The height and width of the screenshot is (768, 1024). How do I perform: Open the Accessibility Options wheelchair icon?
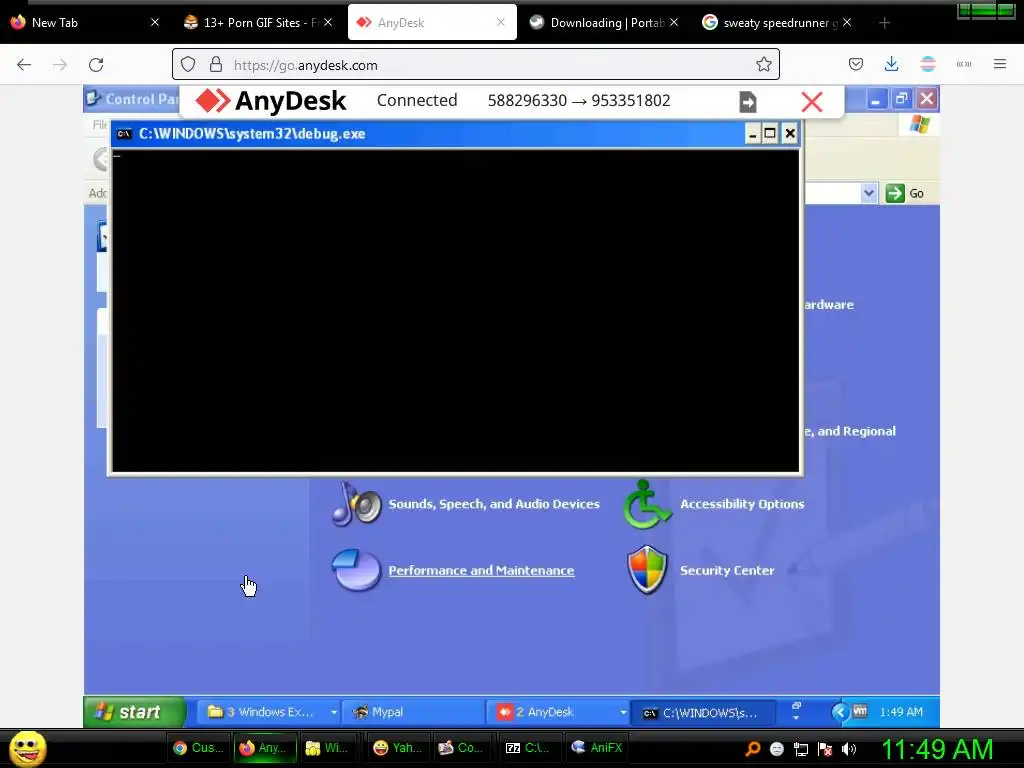point(647,504)
